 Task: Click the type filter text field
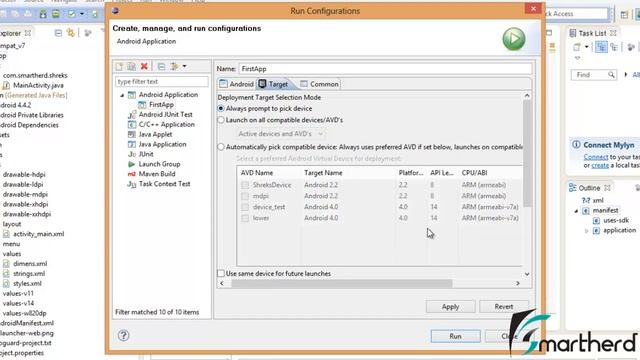point(162,82)
